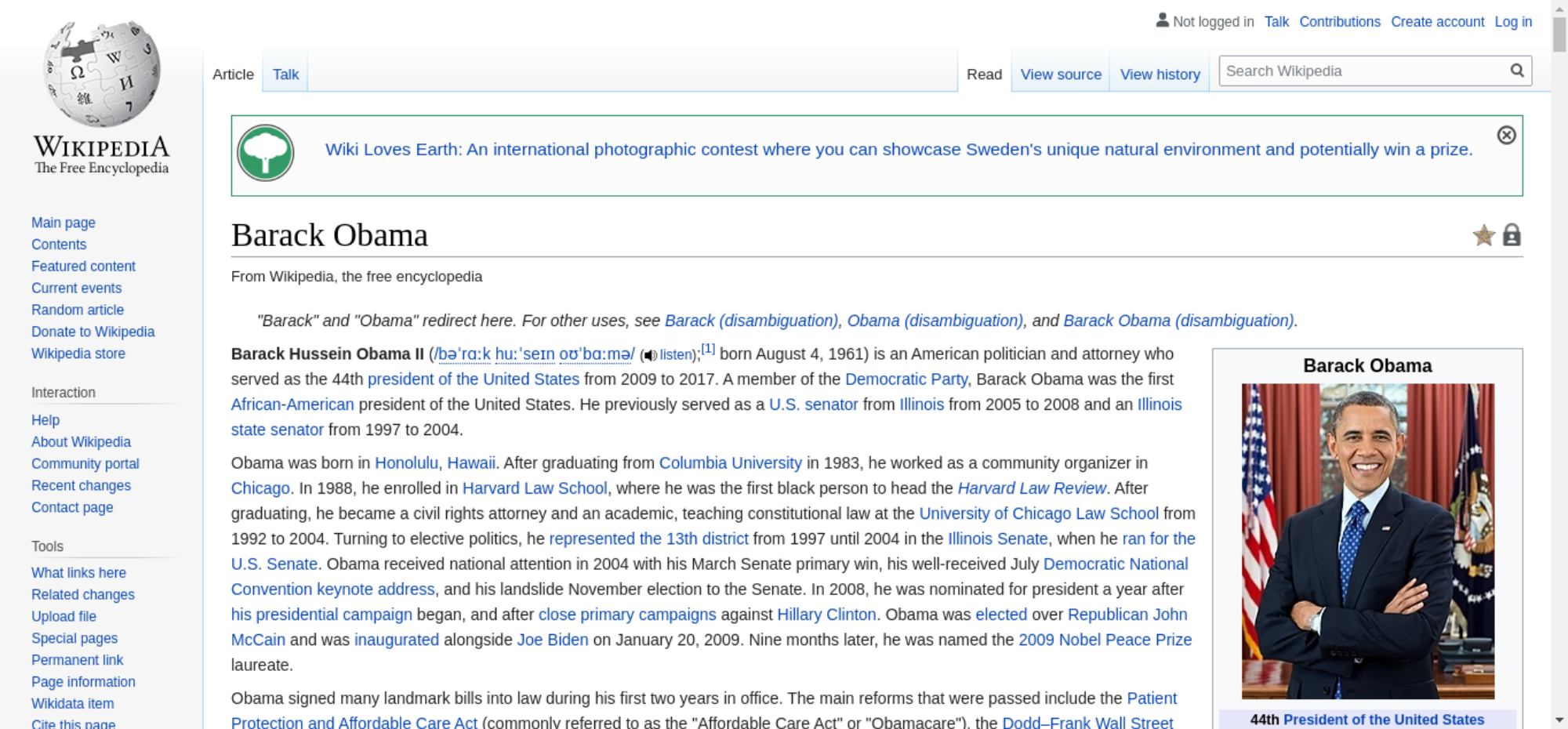Open Community portal link

[85, 464]
